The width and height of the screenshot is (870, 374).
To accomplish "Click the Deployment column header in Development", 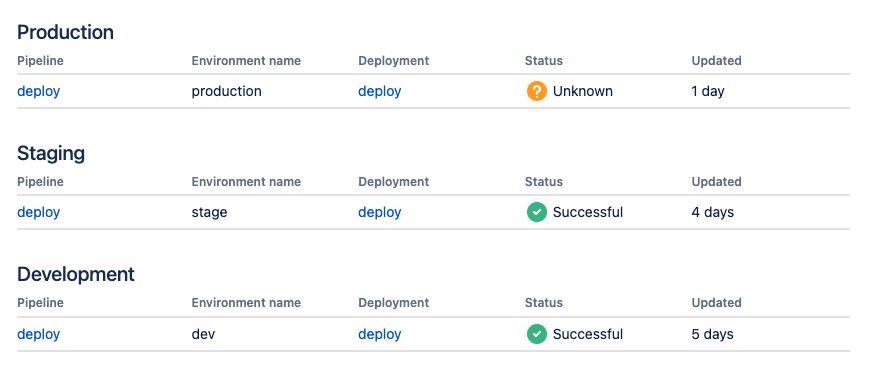I will tap(394, 302).
